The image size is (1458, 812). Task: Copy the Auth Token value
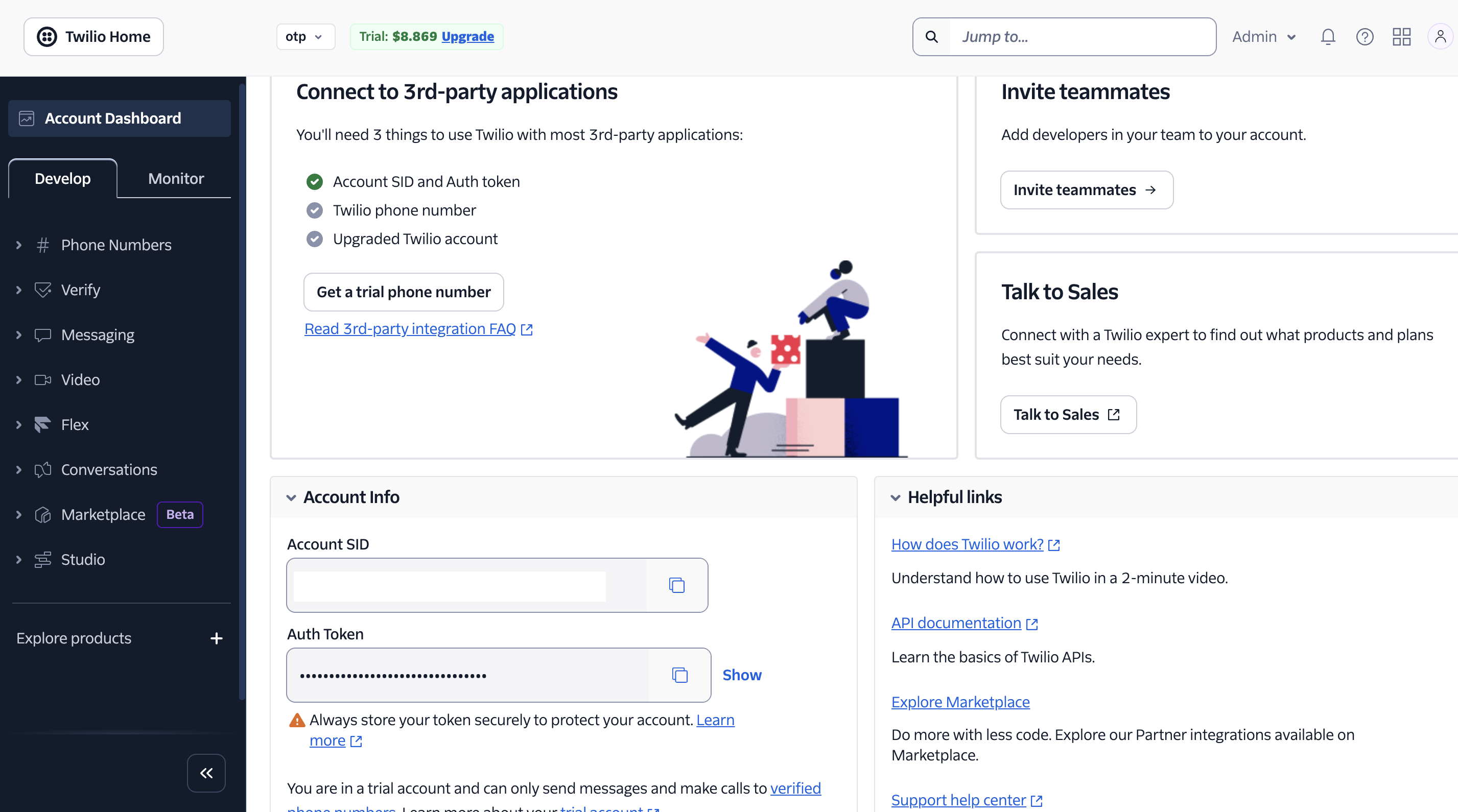(x=680, y=675)
